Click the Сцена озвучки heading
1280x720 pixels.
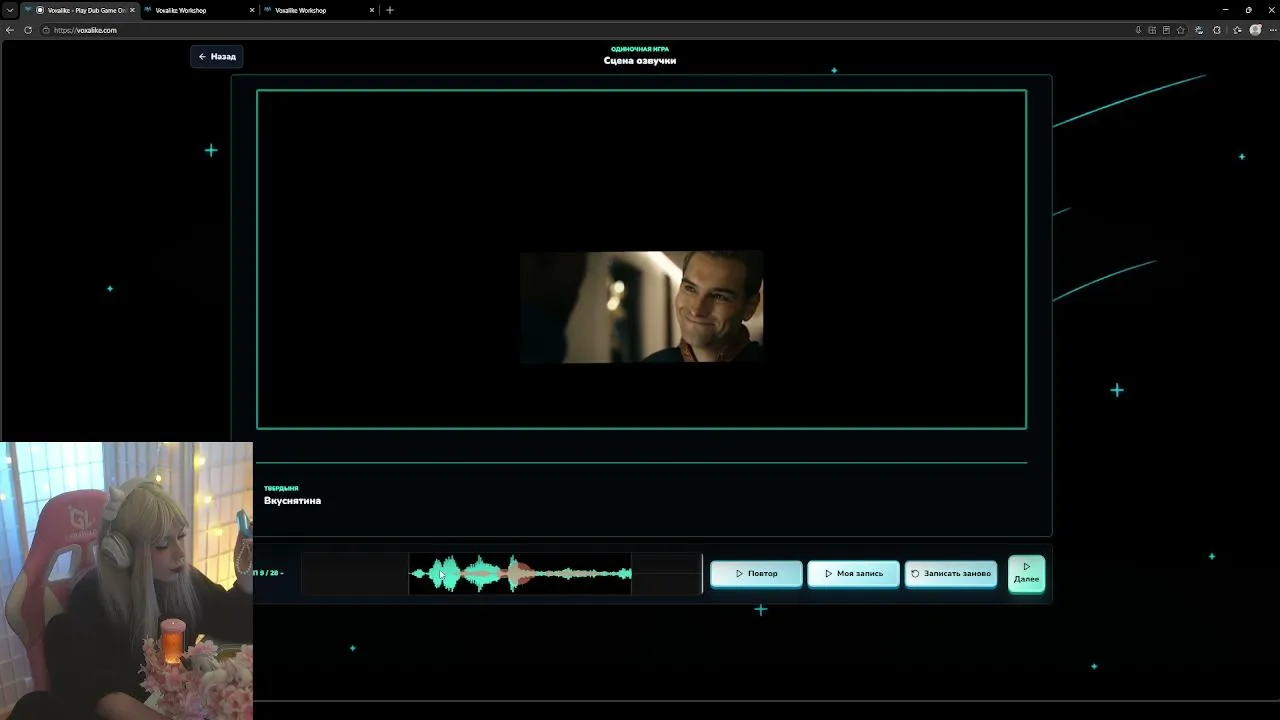click(x=640, y=60)
